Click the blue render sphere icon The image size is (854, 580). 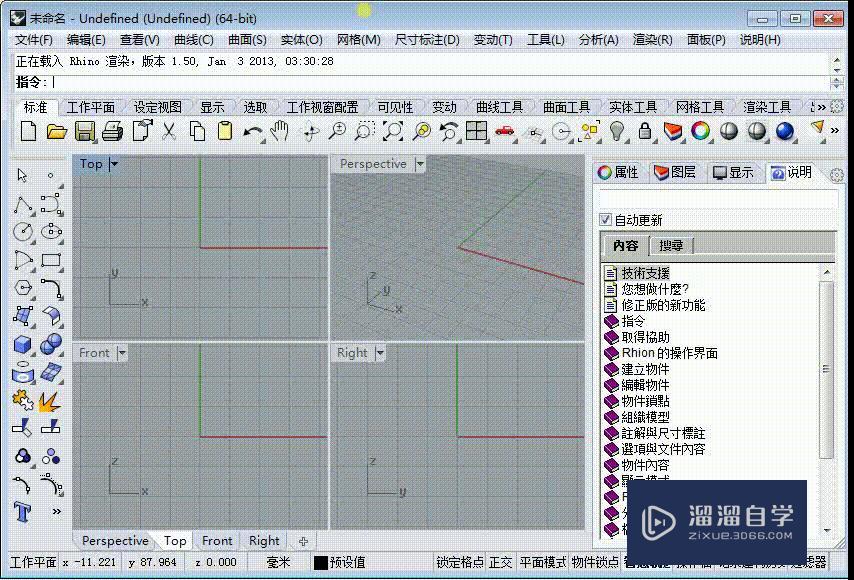coord(785,131)
